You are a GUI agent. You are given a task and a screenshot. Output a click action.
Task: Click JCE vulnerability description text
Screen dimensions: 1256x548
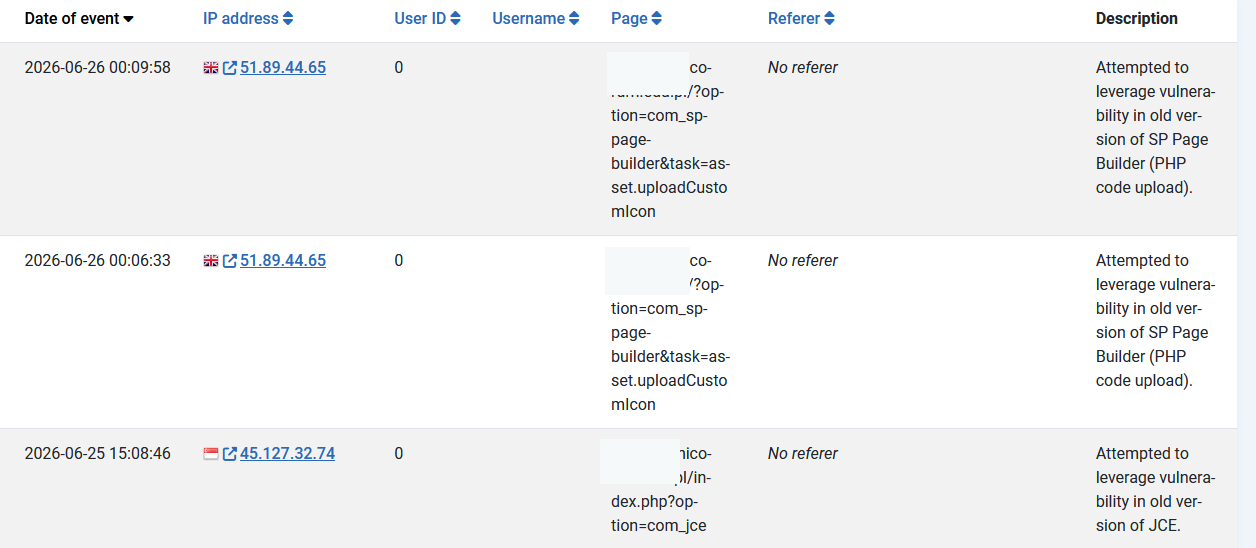[x=1155, y=489]
